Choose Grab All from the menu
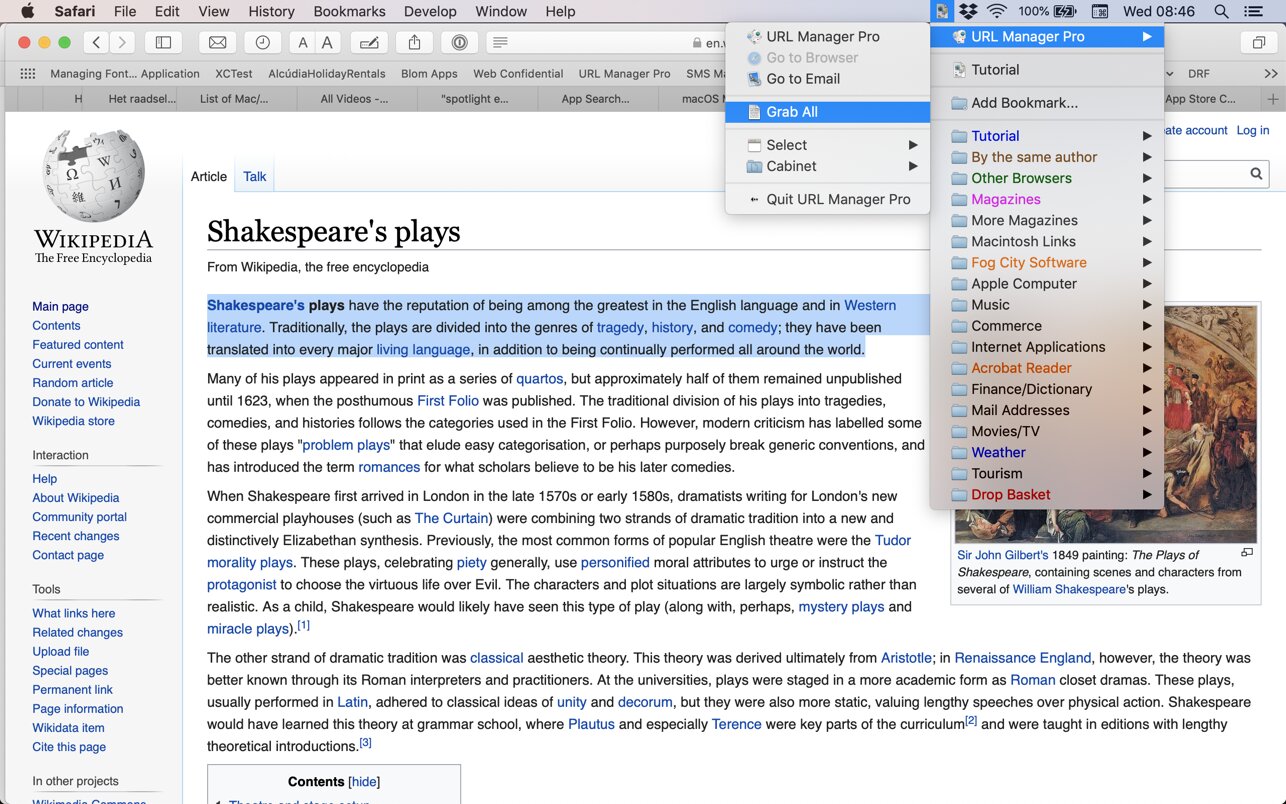1286x804 pixels. 791,112
